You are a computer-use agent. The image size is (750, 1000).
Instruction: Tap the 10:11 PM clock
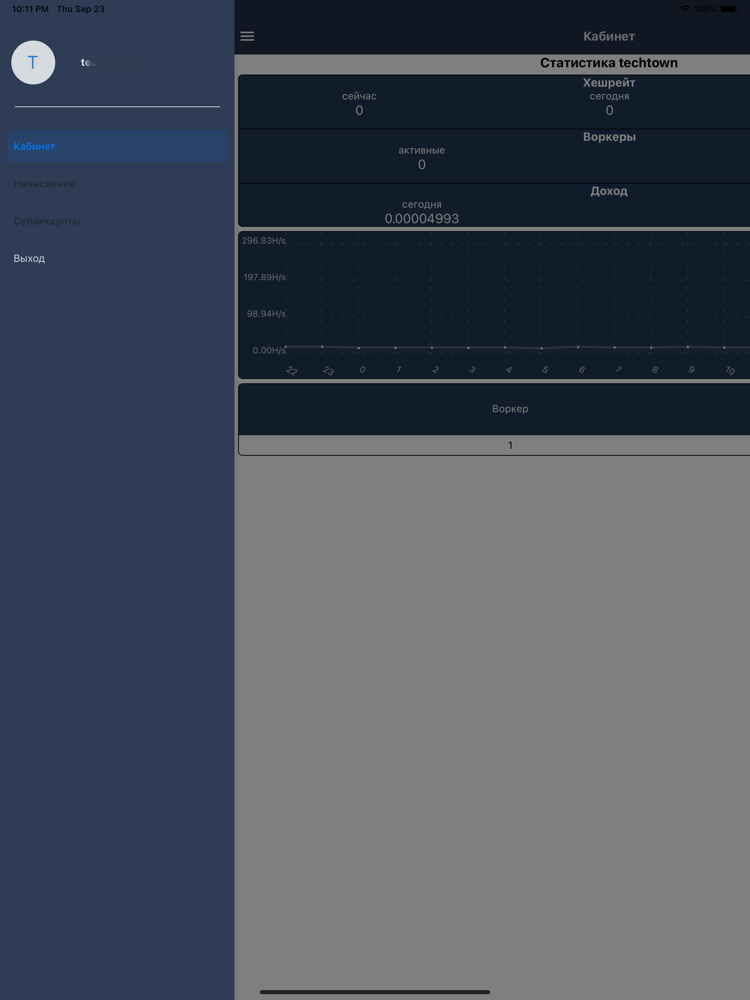pos(30,9)
